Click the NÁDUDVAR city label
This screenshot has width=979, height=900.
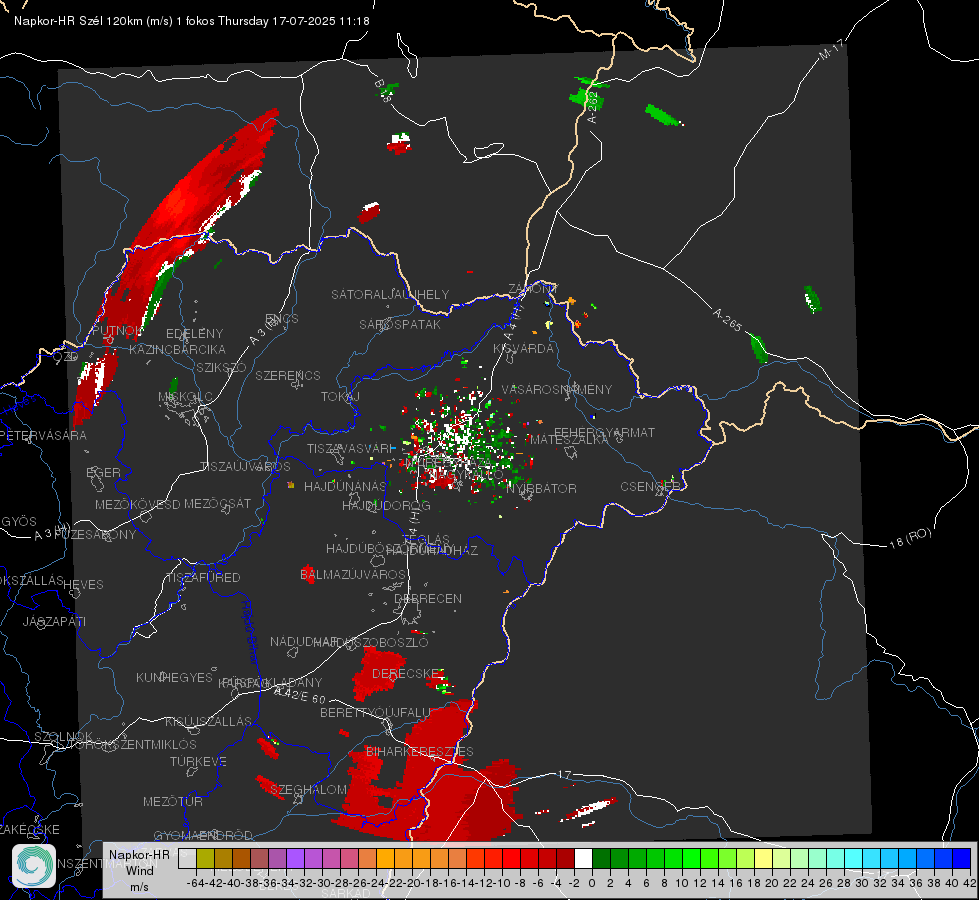click(304, 641)
